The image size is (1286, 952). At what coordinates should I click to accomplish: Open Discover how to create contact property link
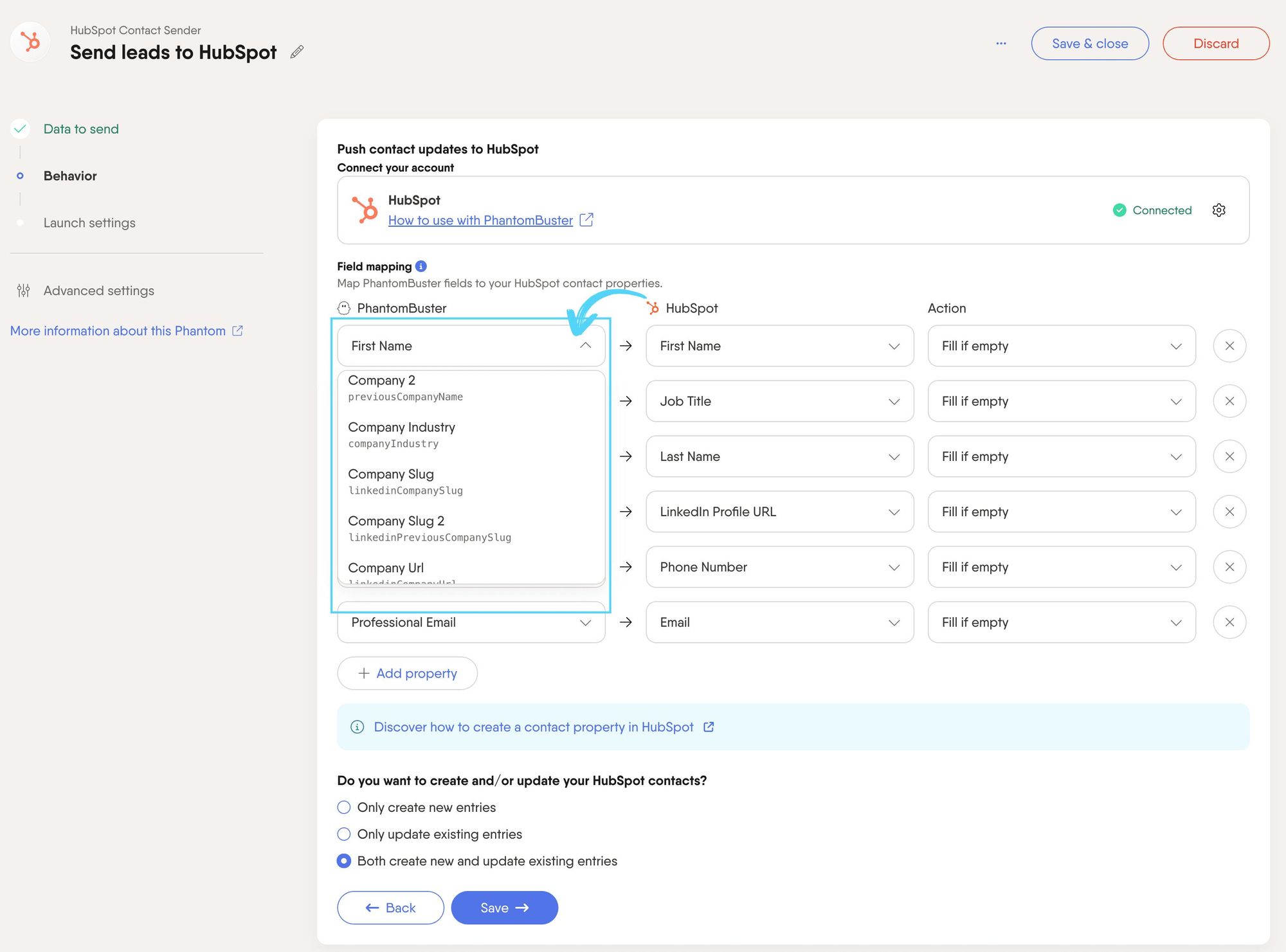tap(534, 727)
